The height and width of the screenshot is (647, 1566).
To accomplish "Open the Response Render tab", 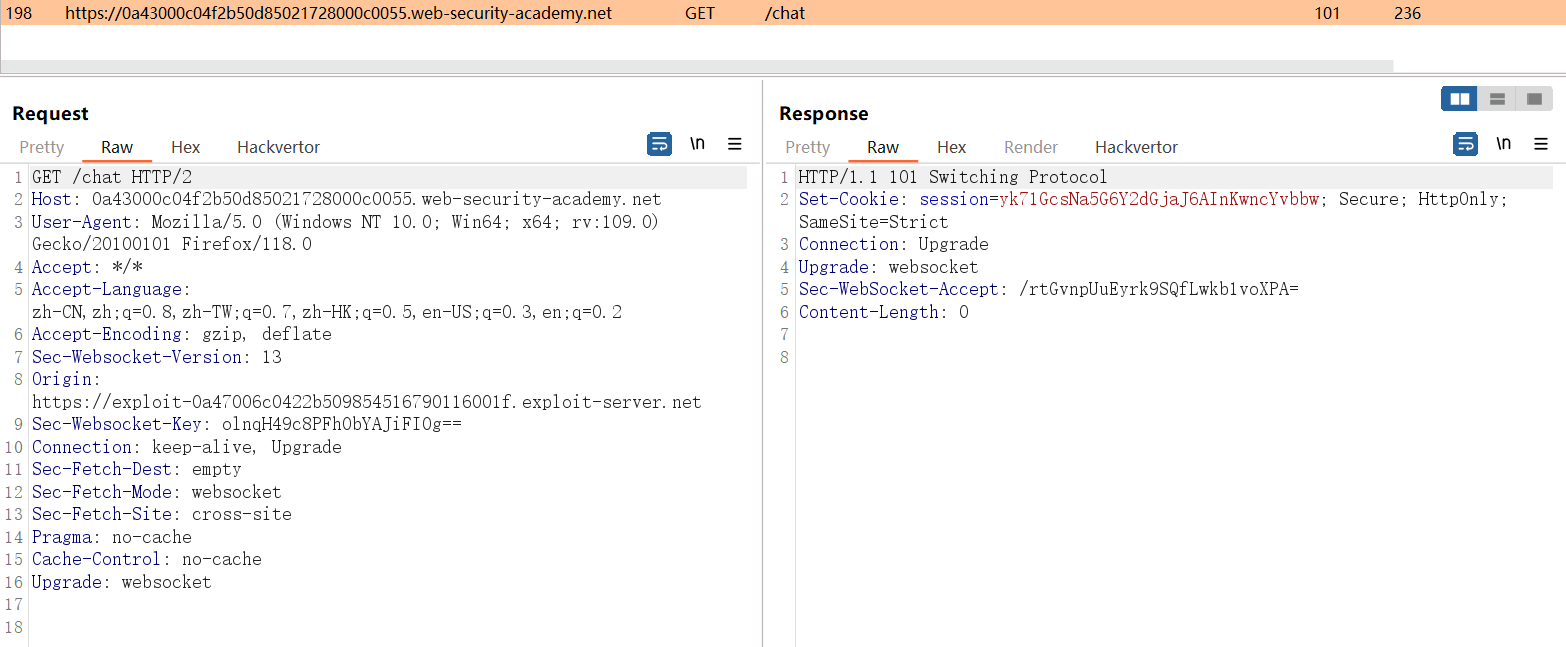I will pos(1030,147).
